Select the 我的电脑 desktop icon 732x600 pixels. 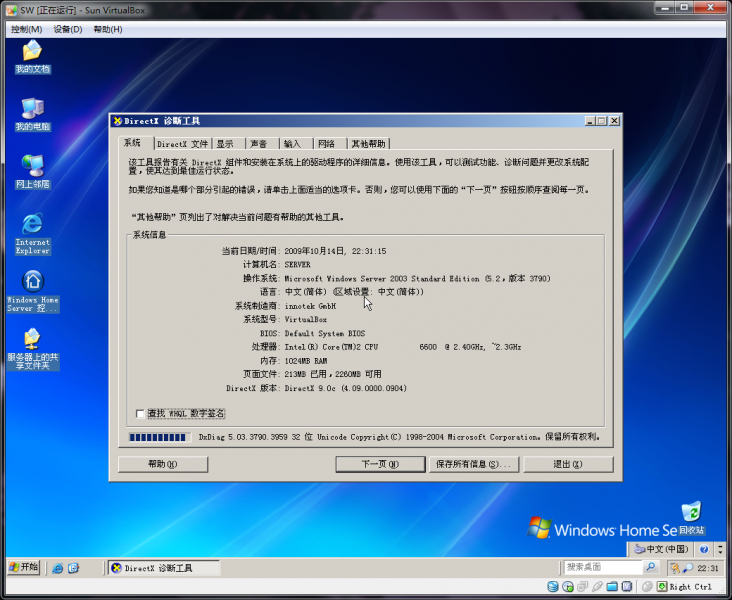(x=32, y=114)
